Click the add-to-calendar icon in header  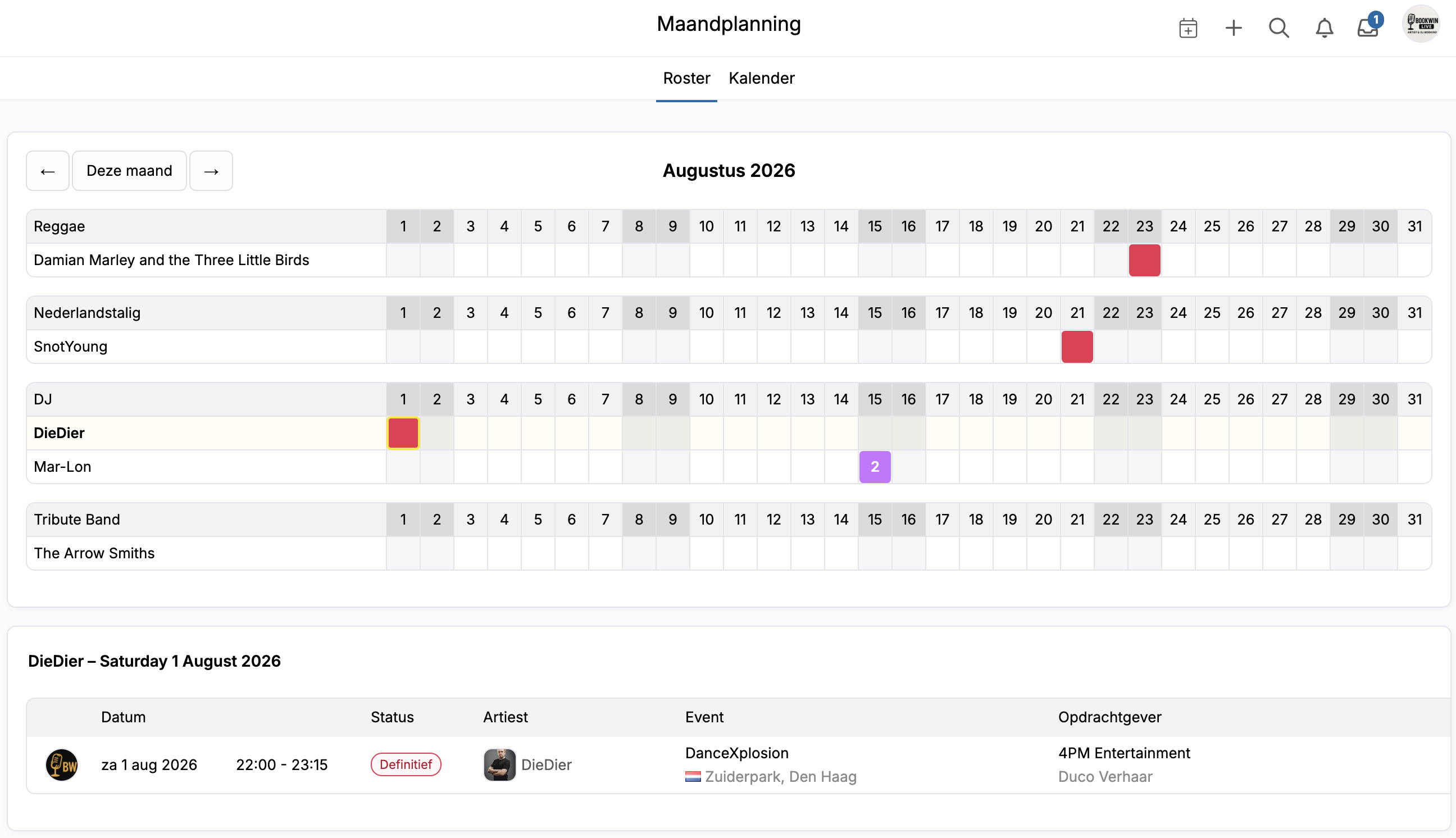click(x=1188, y=28)
